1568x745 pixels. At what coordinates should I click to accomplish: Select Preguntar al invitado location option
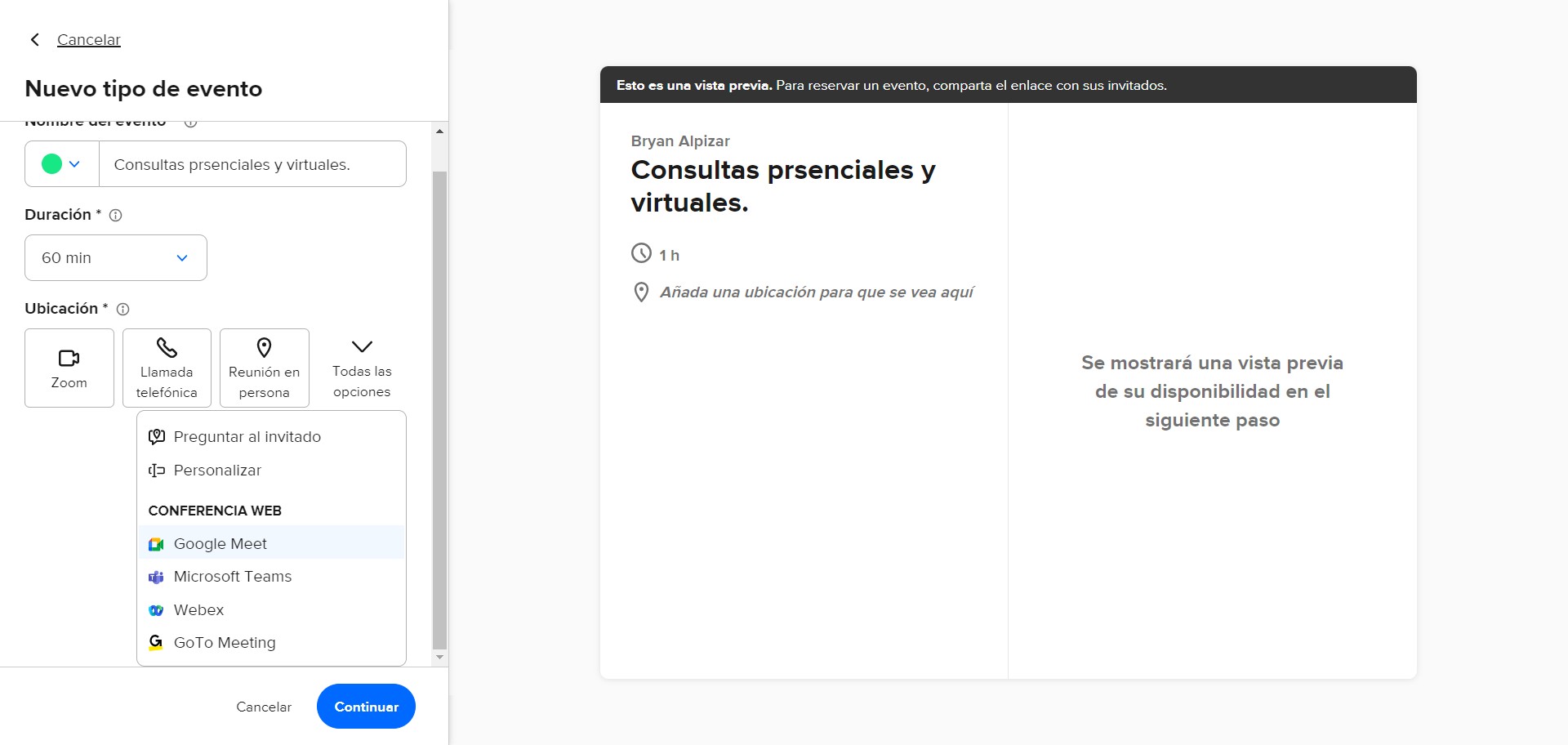pos(247,436)
